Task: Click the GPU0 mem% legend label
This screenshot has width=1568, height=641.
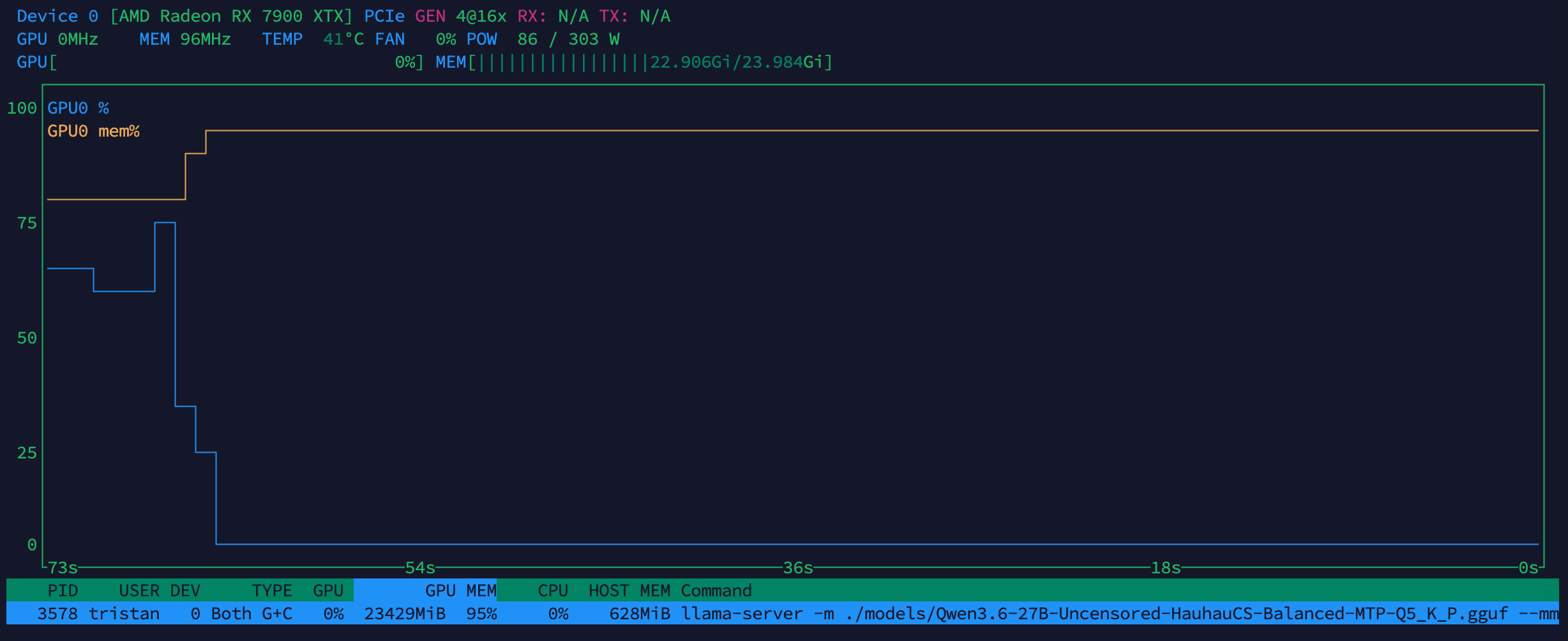Action: (93, 131)
